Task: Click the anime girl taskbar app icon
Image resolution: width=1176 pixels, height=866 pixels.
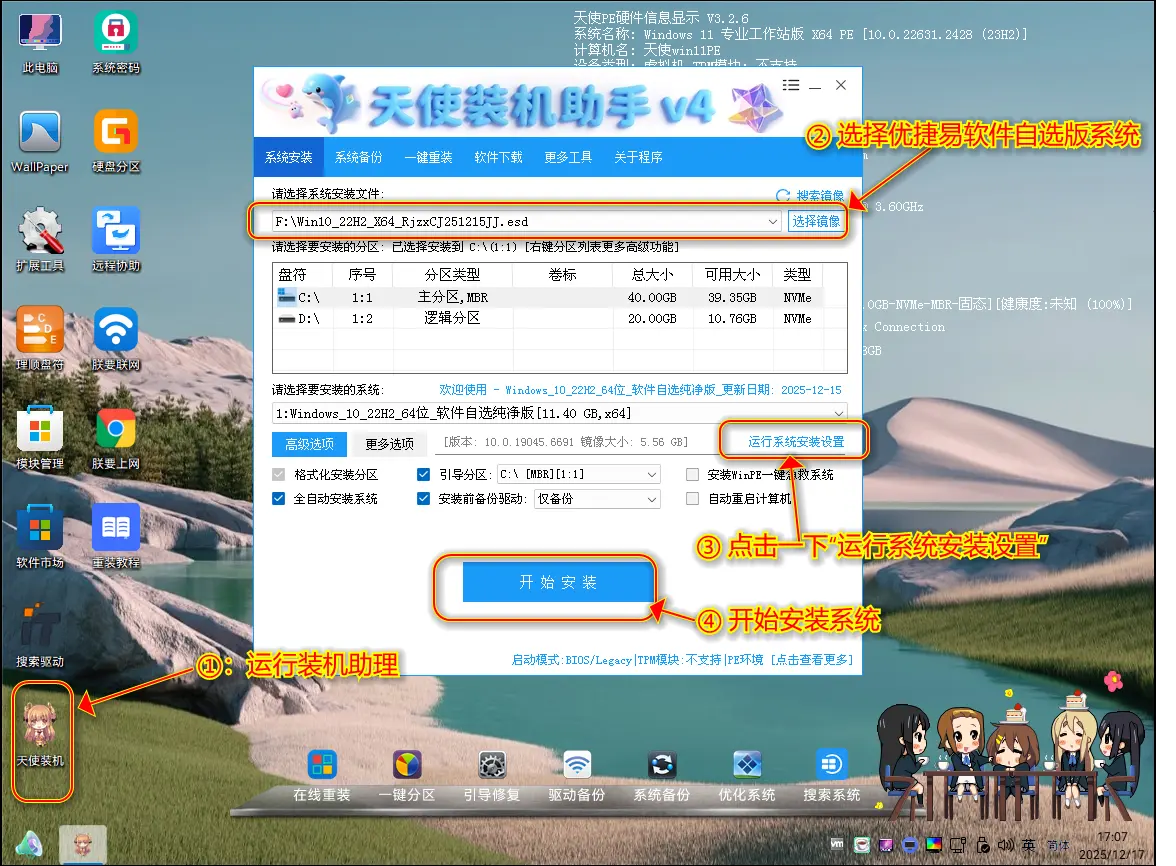Action: click(x=82, y=846)
